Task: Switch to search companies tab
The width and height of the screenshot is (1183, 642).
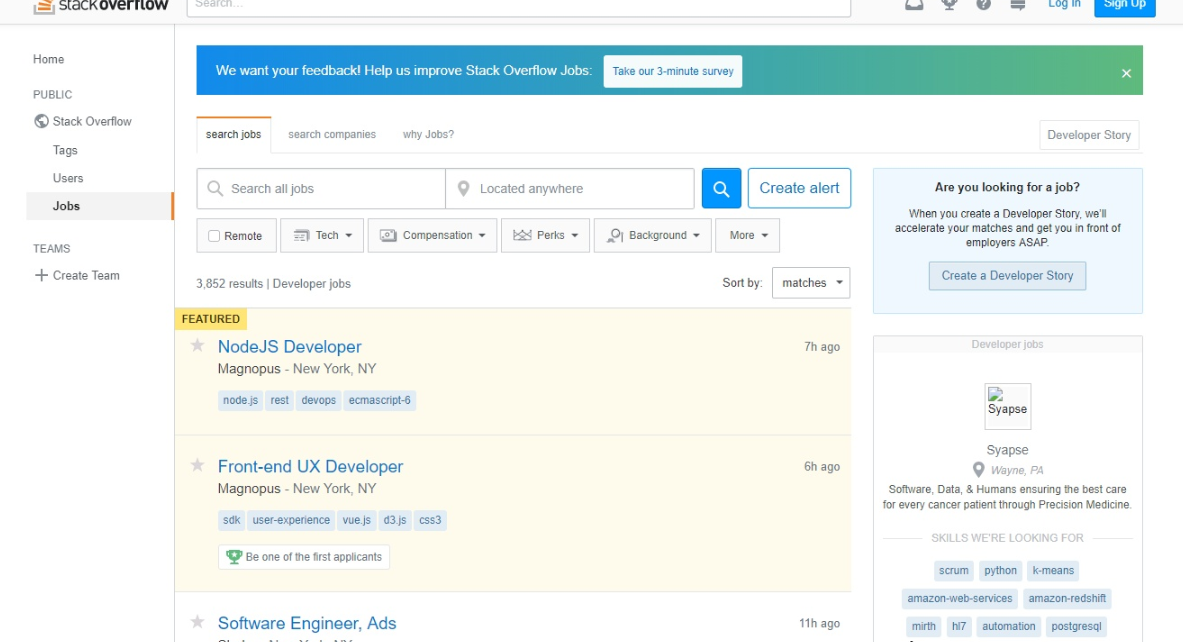Action: (x=332, y=134)
